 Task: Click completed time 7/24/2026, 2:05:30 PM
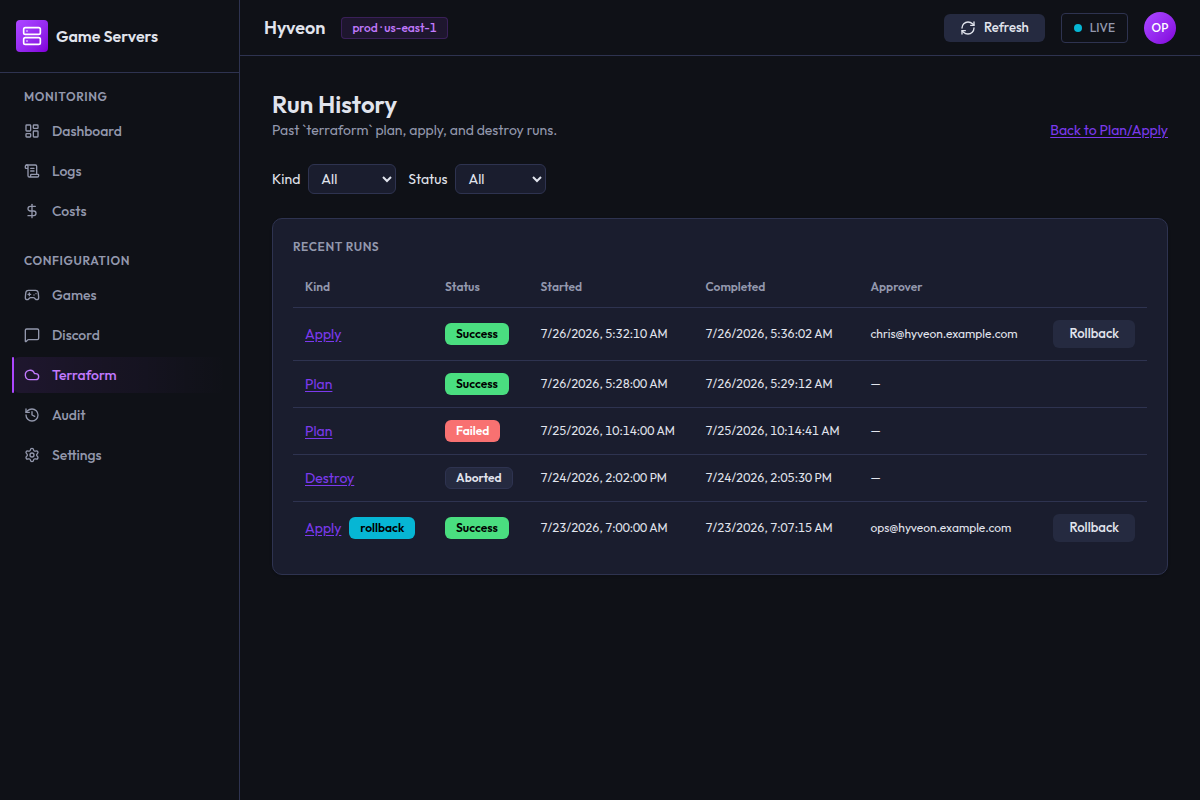click(768, 478)
